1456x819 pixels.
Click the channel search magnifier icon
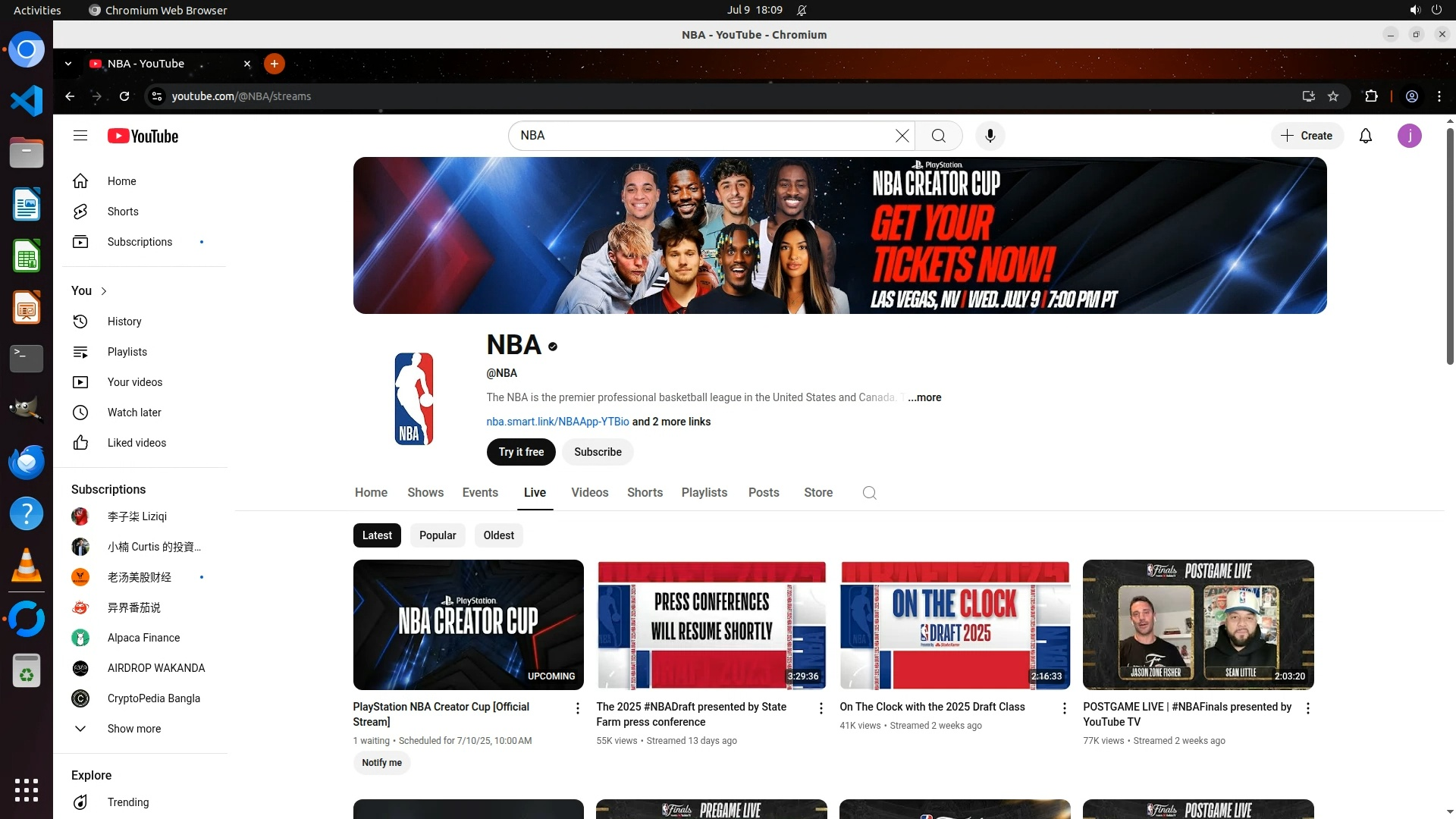pyautogui.click(x=869, y=493)
